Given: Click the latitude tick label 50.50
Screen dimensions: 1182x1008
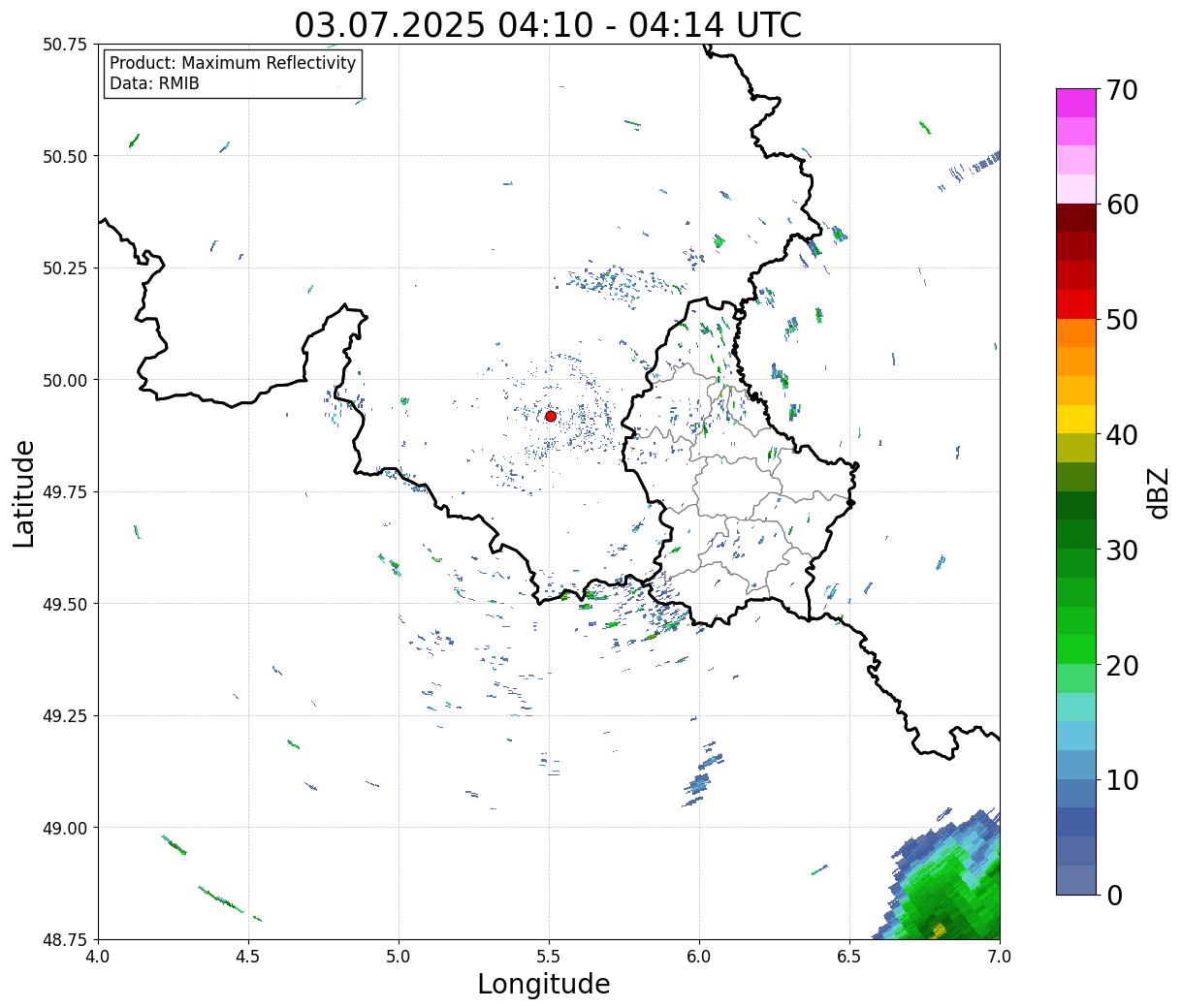Looking at the screenshot, I should tap(65, 156).
